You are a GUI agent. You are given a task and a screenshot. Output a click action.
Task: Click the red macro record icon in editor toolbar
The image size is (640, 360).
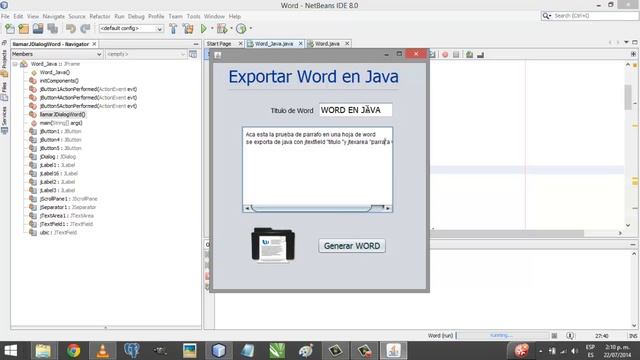coord(445,55)
